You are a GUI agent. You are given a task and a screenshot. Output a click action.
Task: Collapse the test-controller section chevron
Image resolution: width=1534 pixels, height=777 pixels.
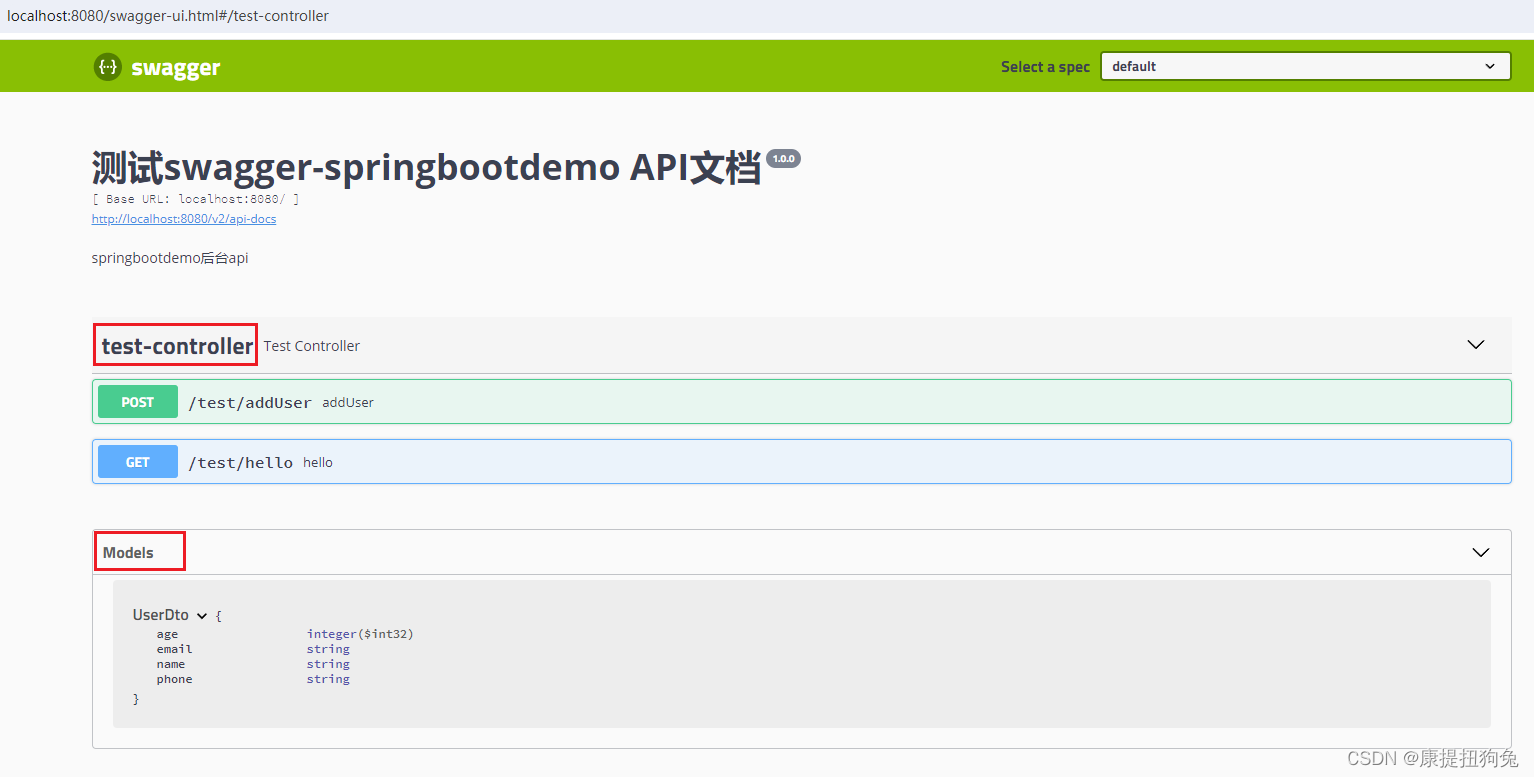coord(1476,345)
